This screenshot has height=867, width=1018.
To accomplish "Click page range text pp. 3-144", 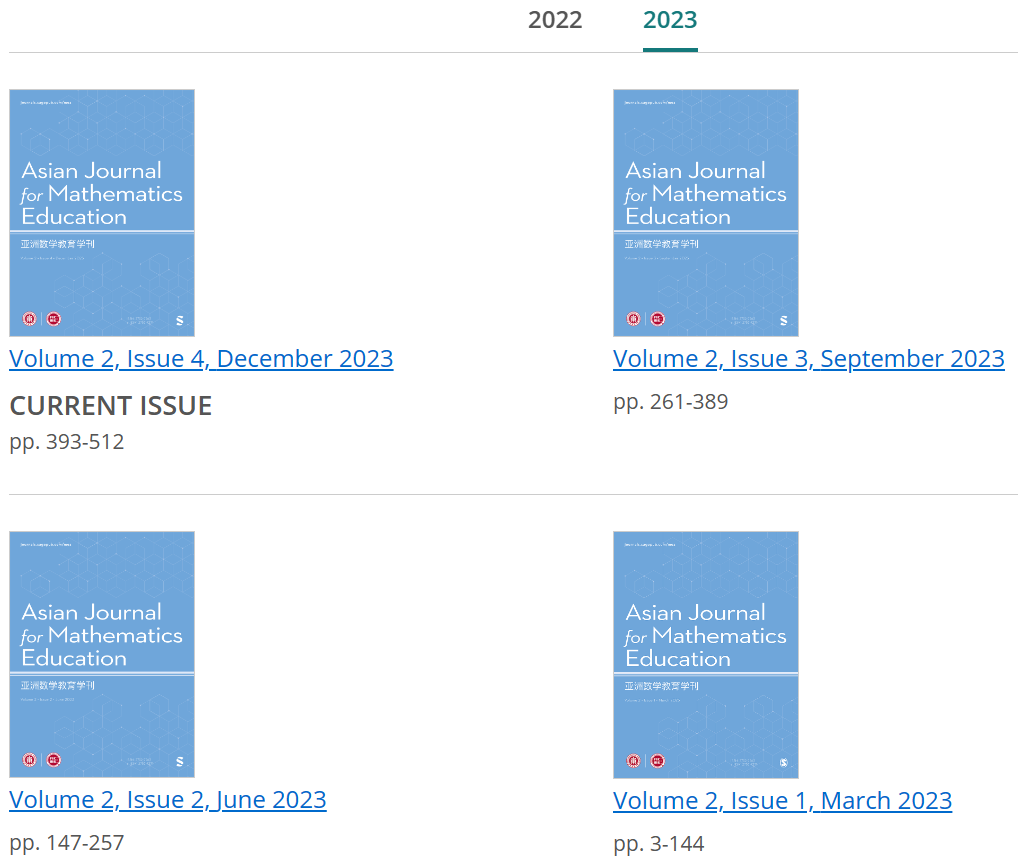I will pos(659,844).
